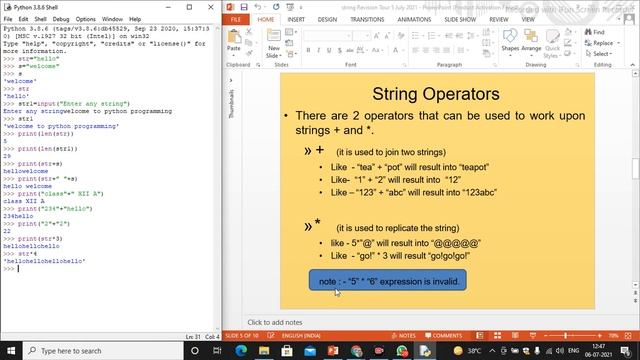The image size is (640, 360).
Task: Toggle text Shadow formatting
Action: point(339,50)
